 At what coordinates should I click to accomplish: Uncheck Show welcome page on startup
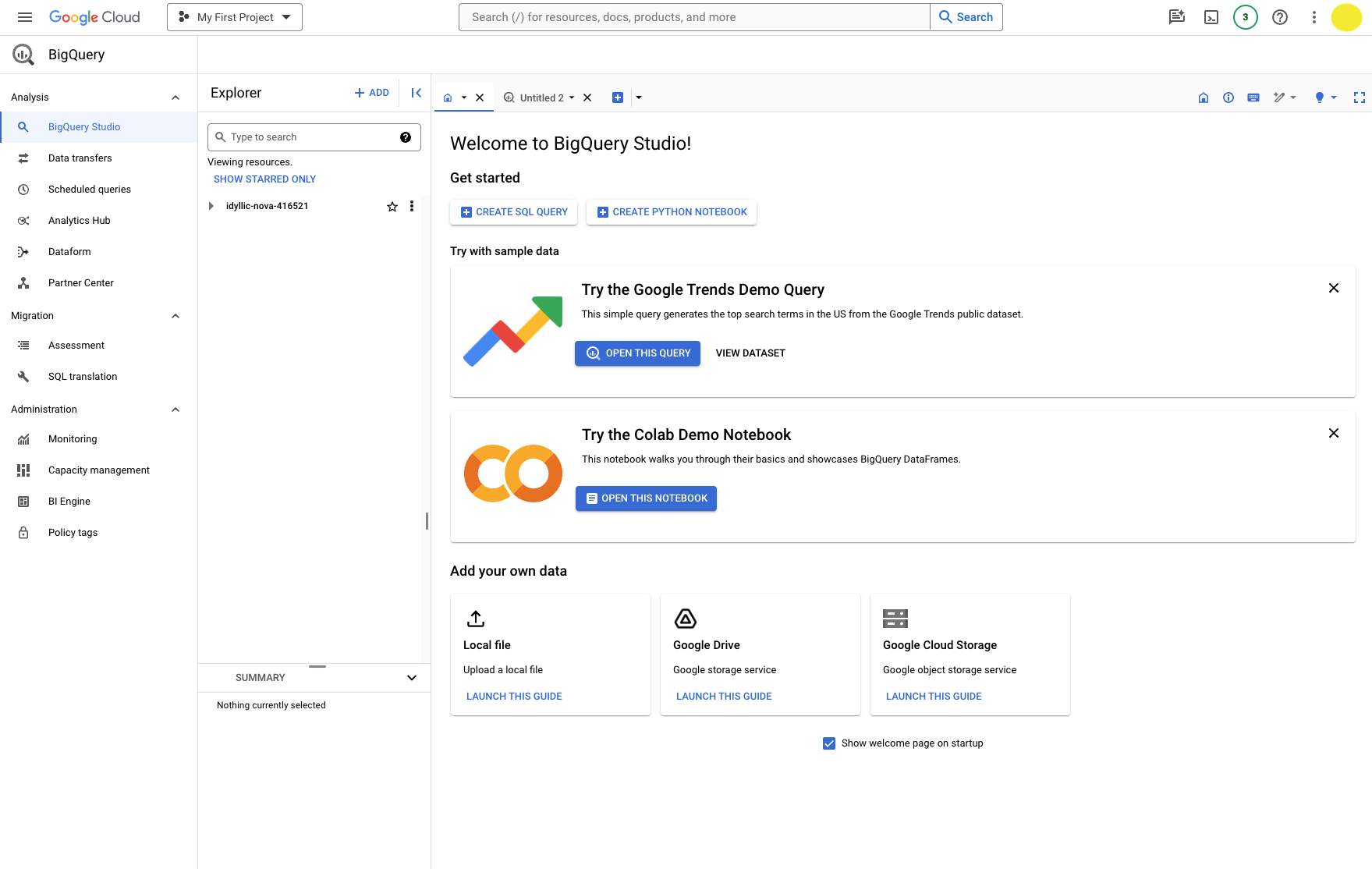pyautogui.click(x=829, y=743)
